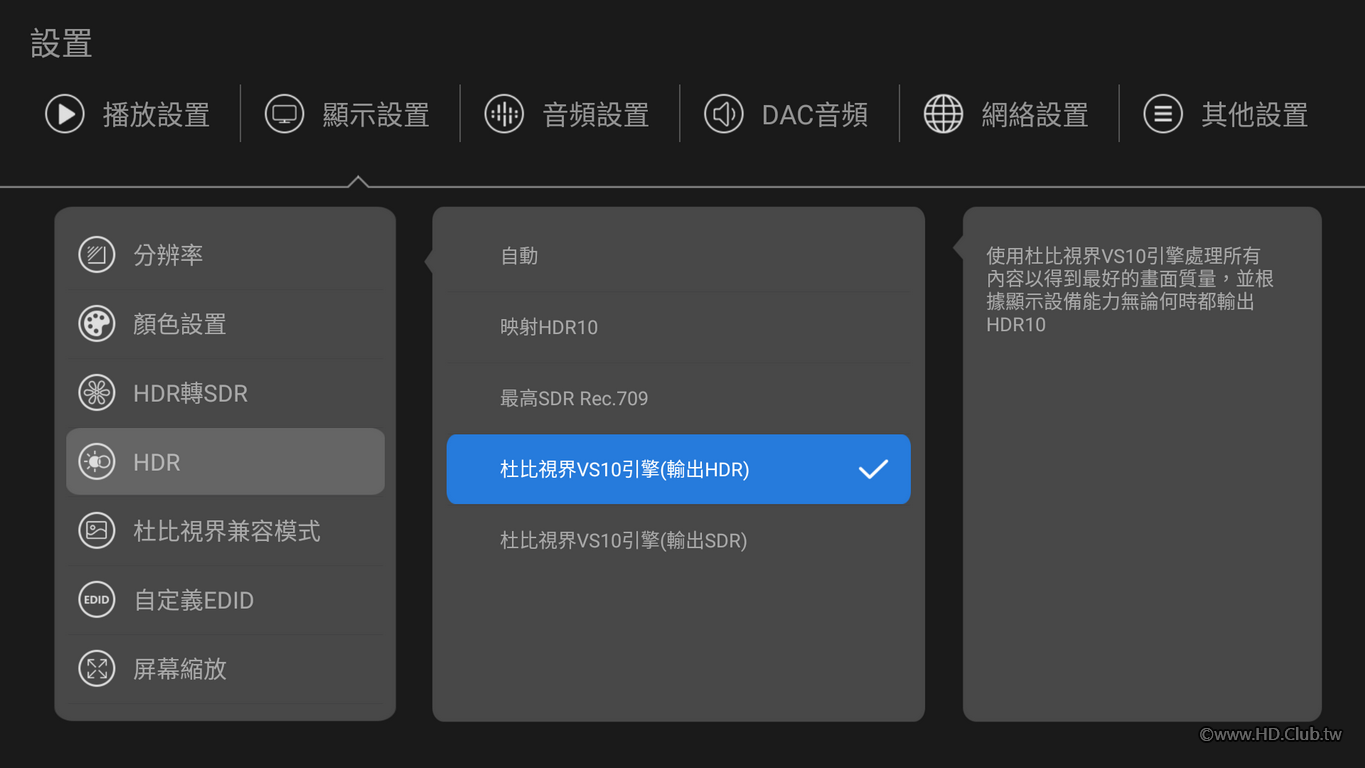
Task: Click the EDID badge icon
Action: tap(97, 600)
